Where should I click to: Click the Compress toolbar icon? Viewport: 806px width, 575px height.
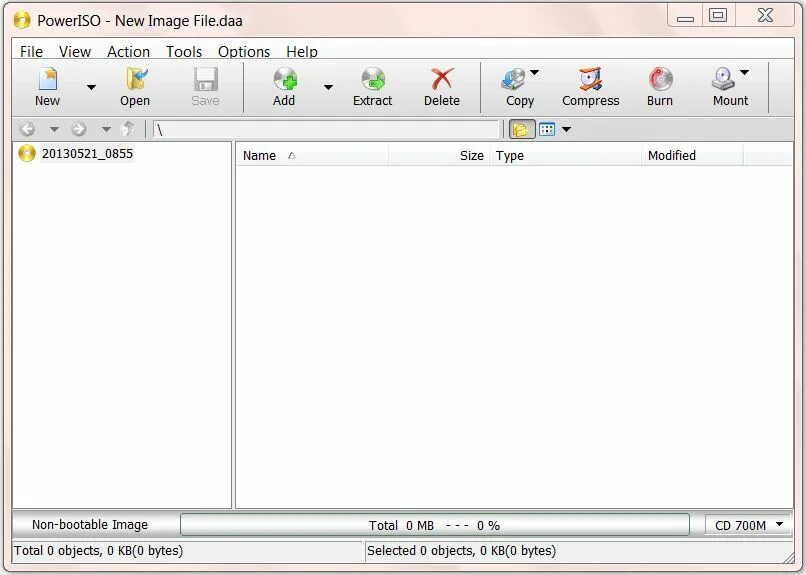591,80
